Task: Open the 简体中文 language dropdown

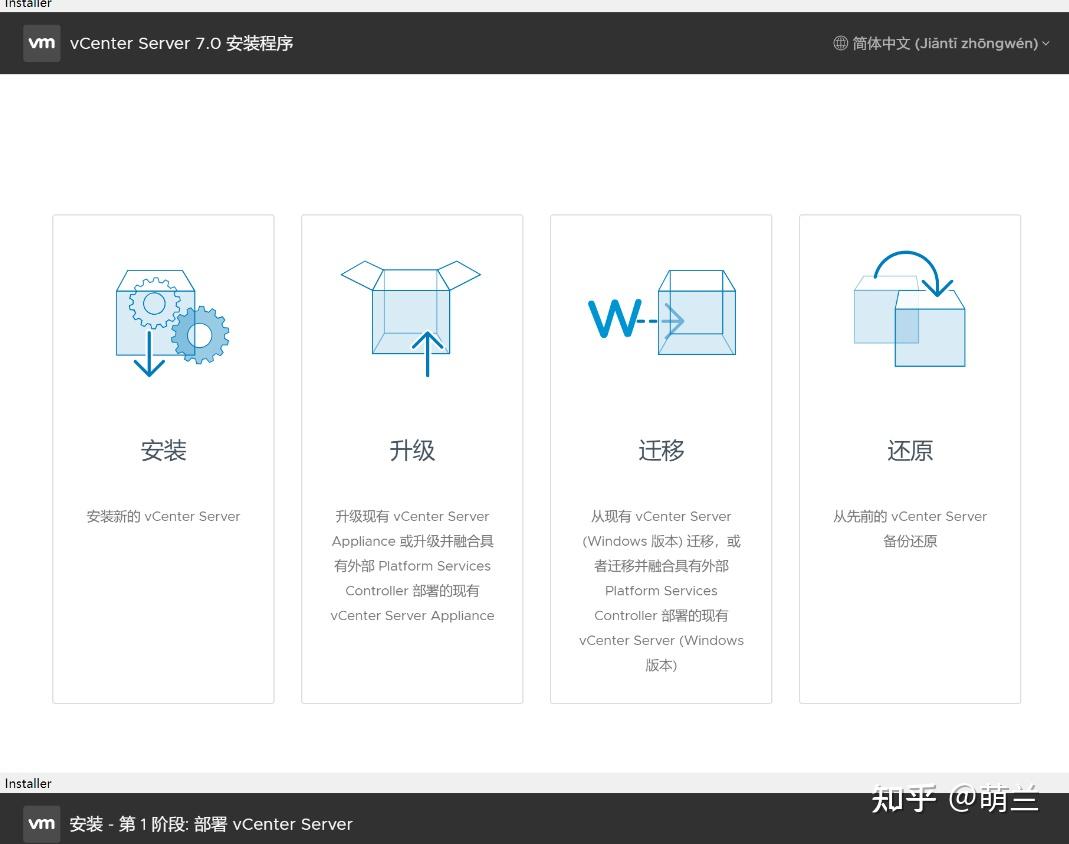Action: click(941, 44)
